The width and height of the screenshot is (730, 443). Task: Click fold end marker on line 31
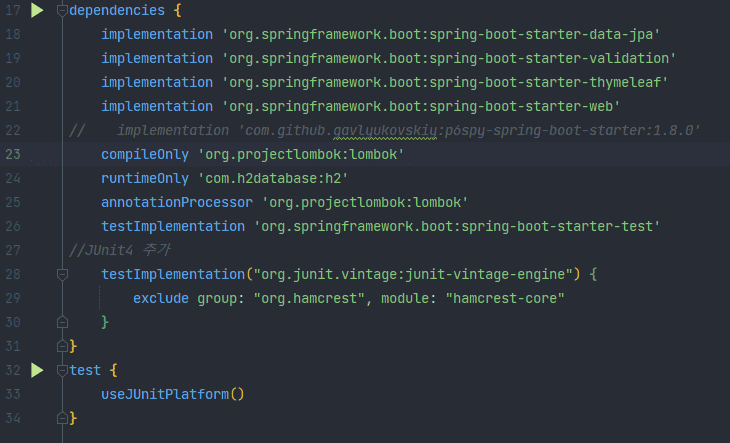pyautogui.click(x=62, y=346)
